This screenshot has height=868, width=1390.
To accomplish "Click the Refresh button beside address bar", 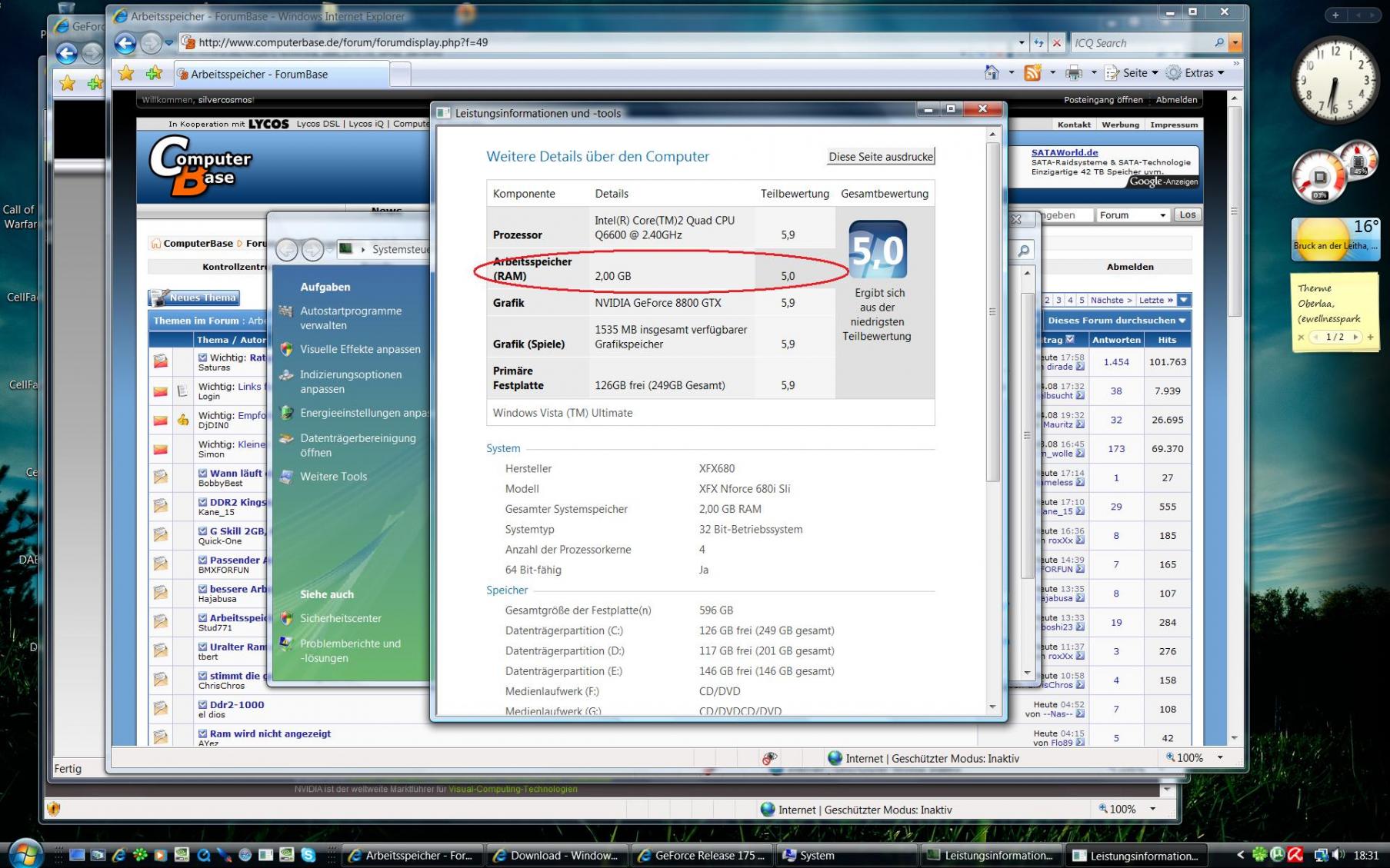I will (1038, 43).
